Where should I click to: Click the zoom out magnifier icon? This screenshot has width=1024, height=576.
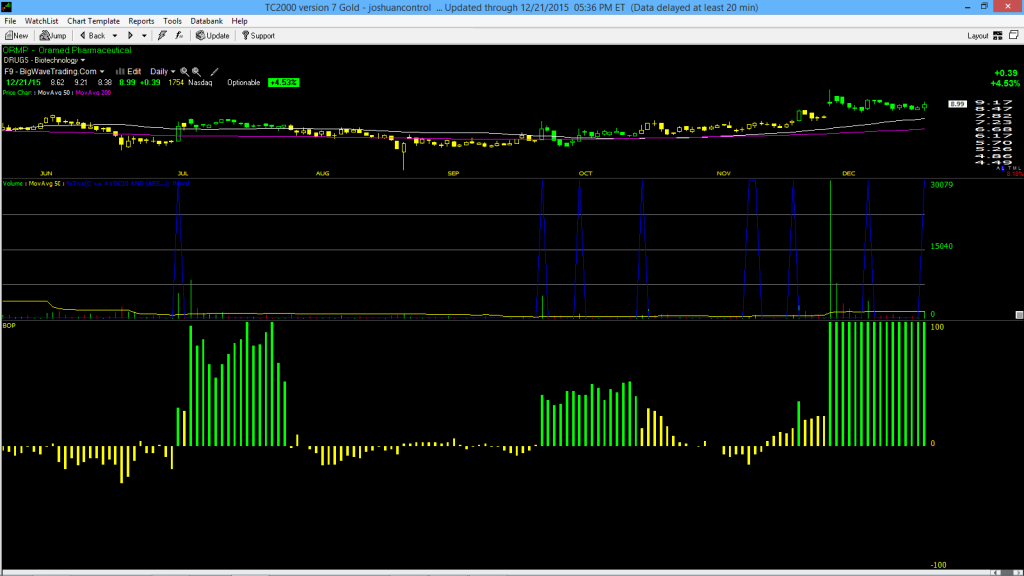(197, 72)
